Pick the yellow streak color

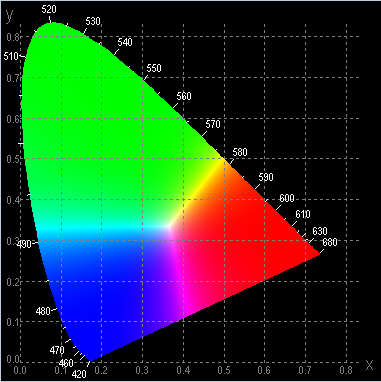pyautogui.click(x=200, y=187)
